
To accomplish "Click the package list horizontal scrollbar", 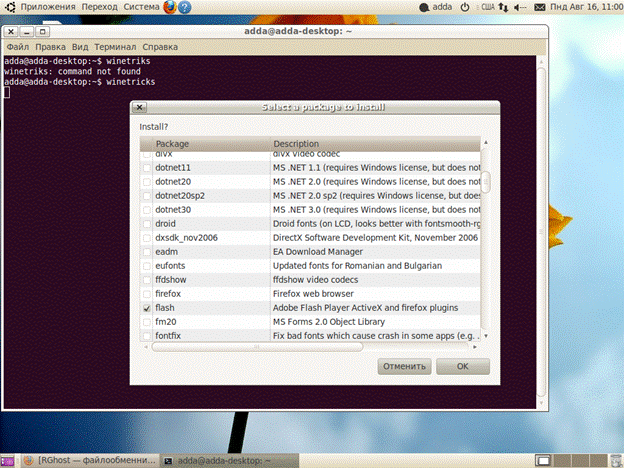I will click(x=257, y=347).
